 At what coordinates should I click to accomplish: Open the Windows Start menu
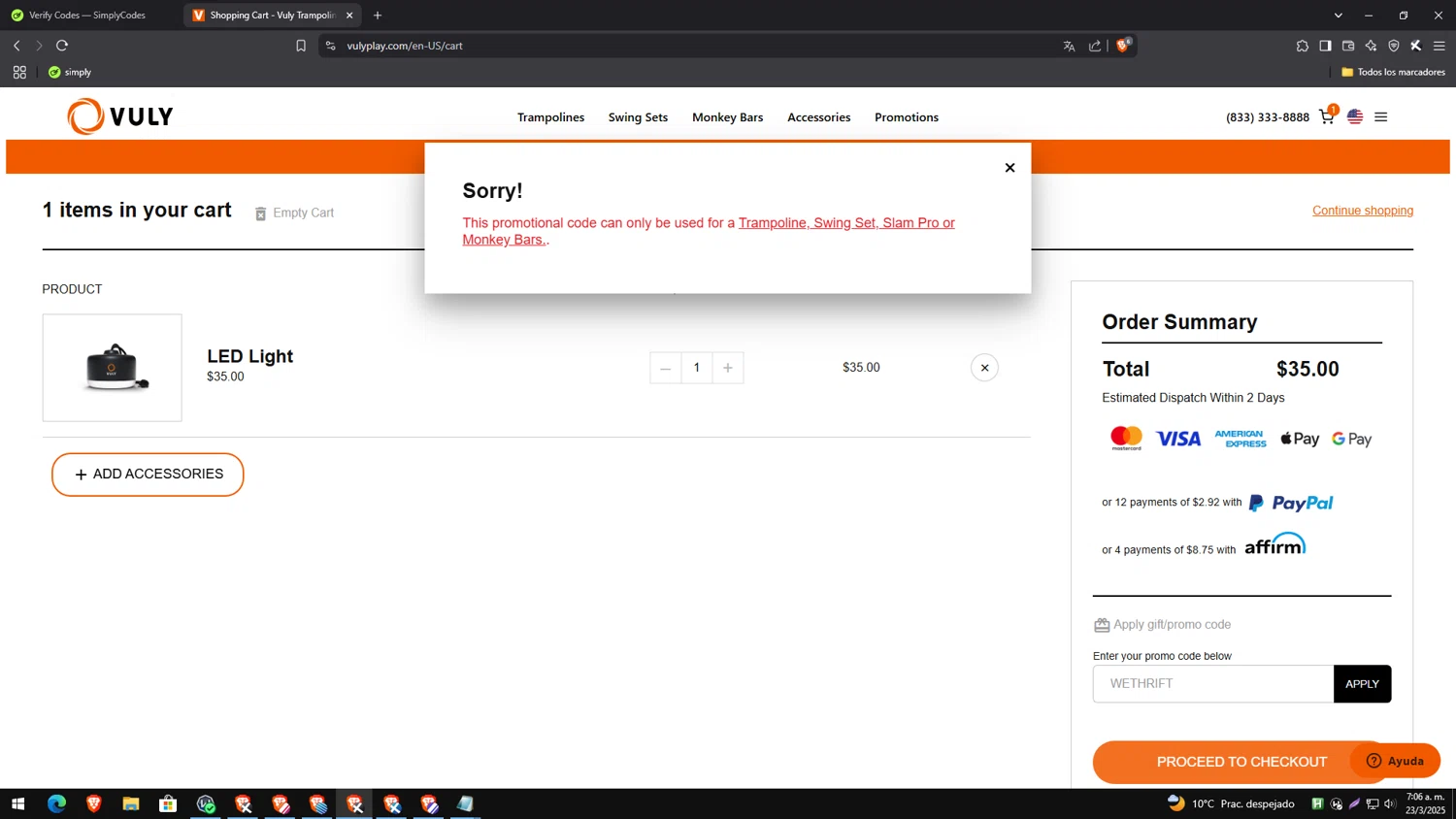(x=17, y=803)
